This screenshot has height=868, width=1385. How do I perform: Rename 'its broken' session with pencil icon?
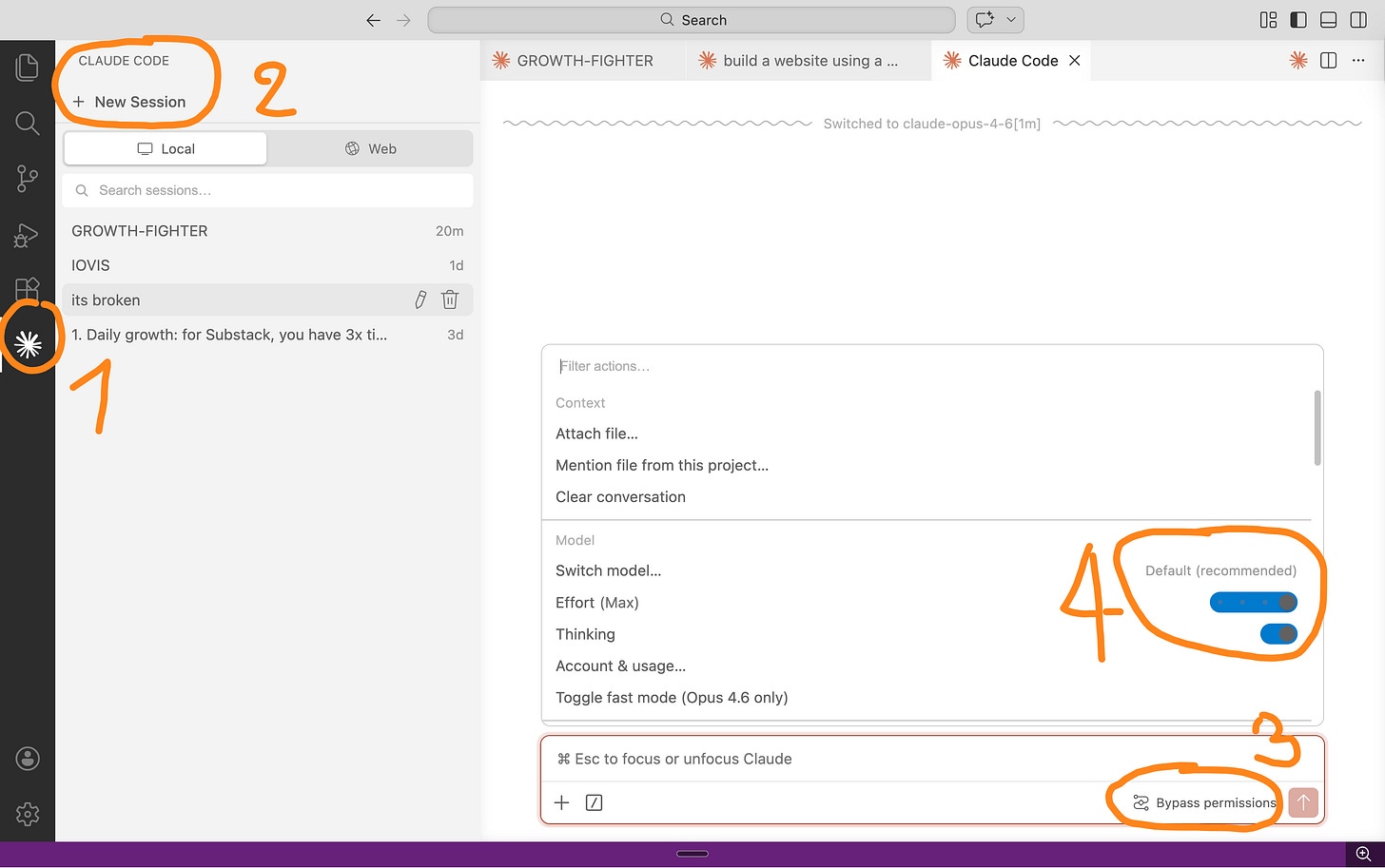click(x=420, y=299)
